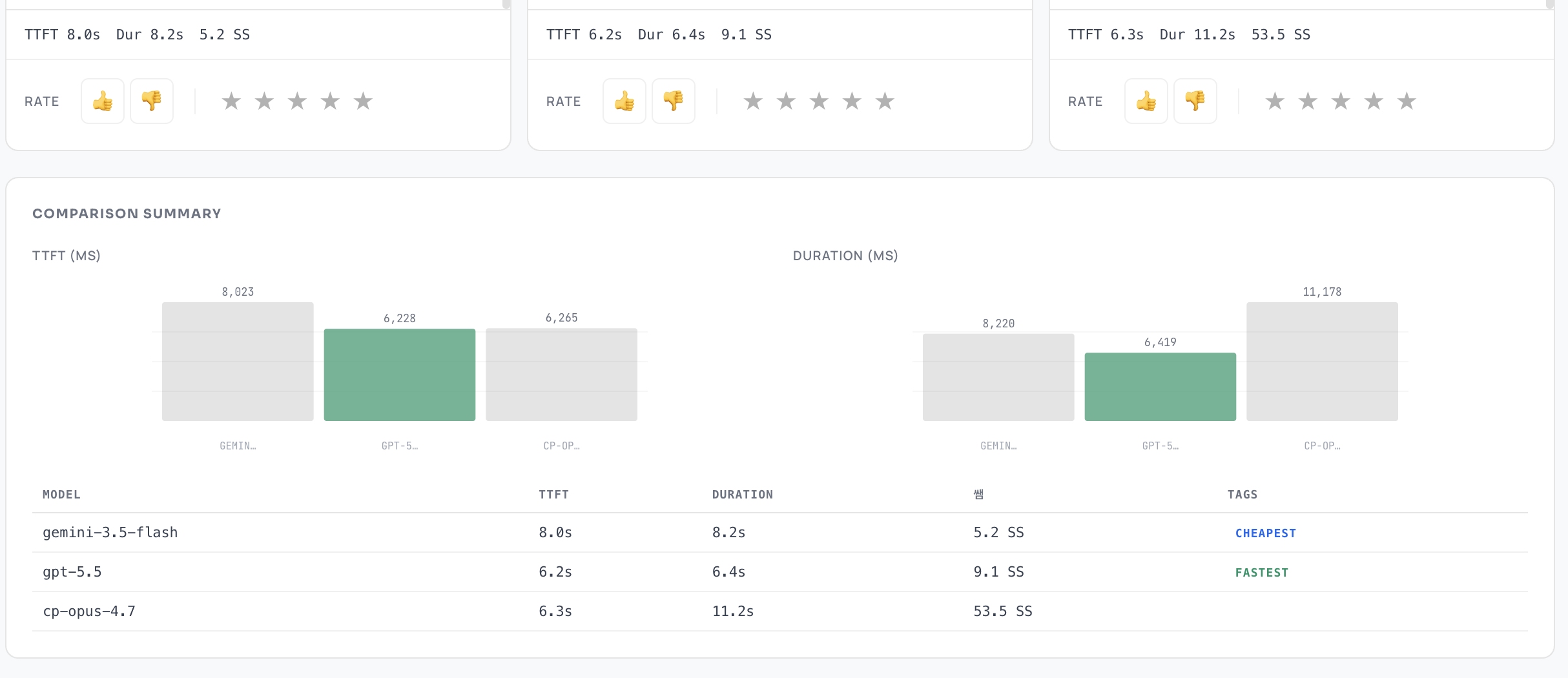Image resolution: width=1568 pixels, height=678 pixels.
Task: Set a four-star rating on the TTFT 6.3s card
Action: [1374, 101]
